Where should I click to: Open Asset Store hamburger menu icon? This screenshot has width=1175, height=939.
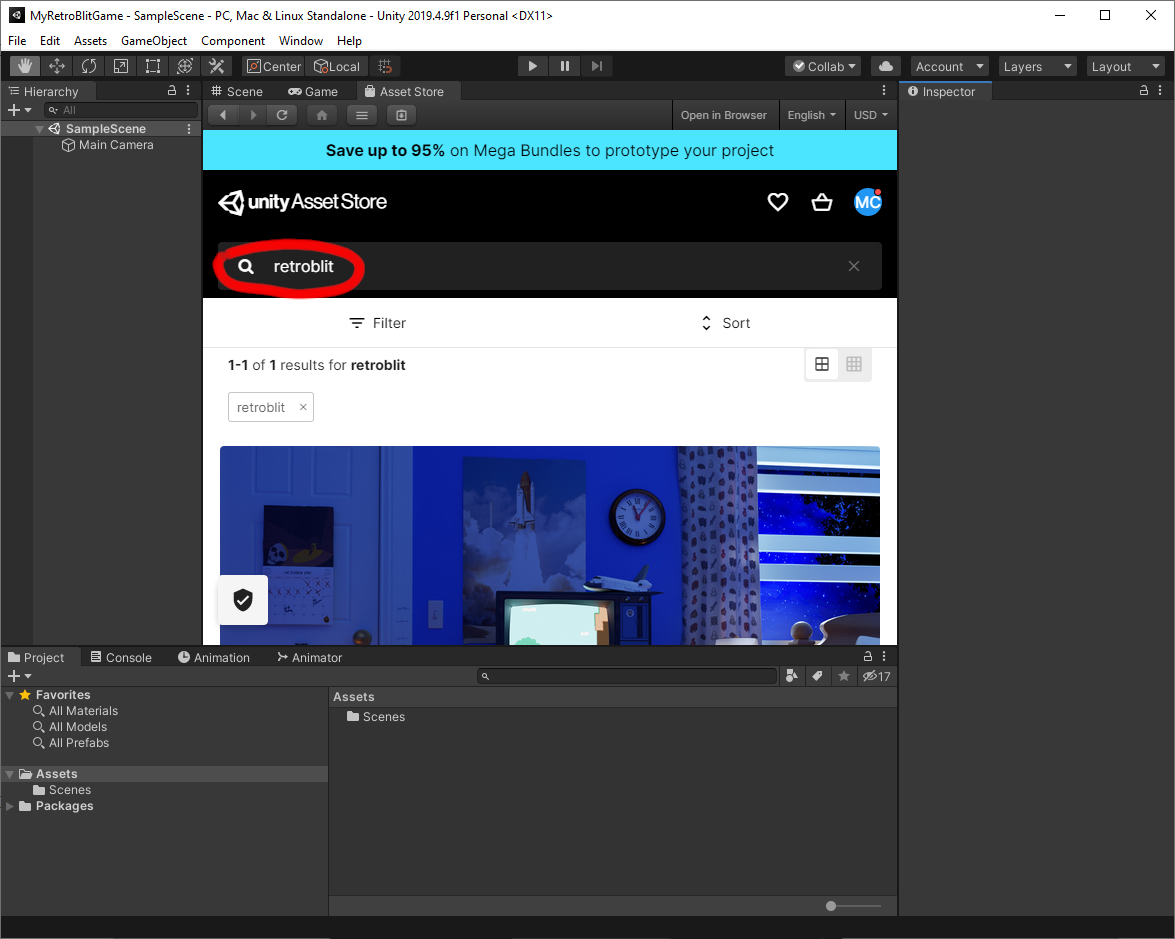362,115
